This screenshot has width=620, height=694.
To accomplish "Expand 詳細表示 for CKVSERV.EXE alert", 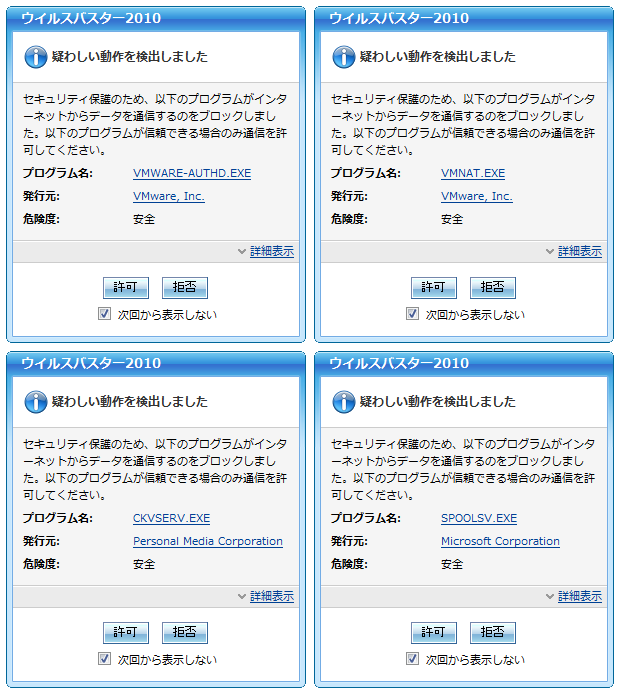I will click(x=271, y=596).
